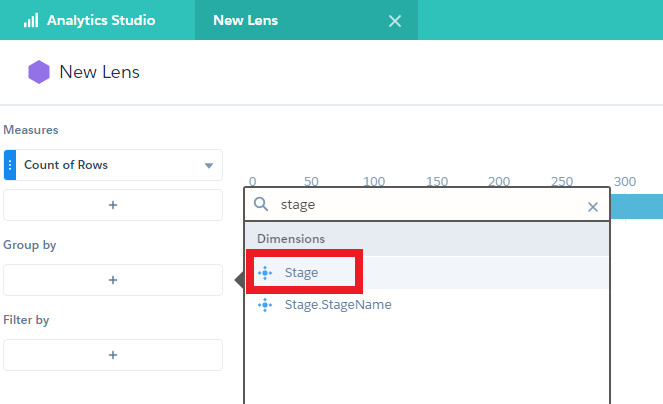Add a new measure with plus button
This screenshot has width=663, height=404.
[113, 205]
